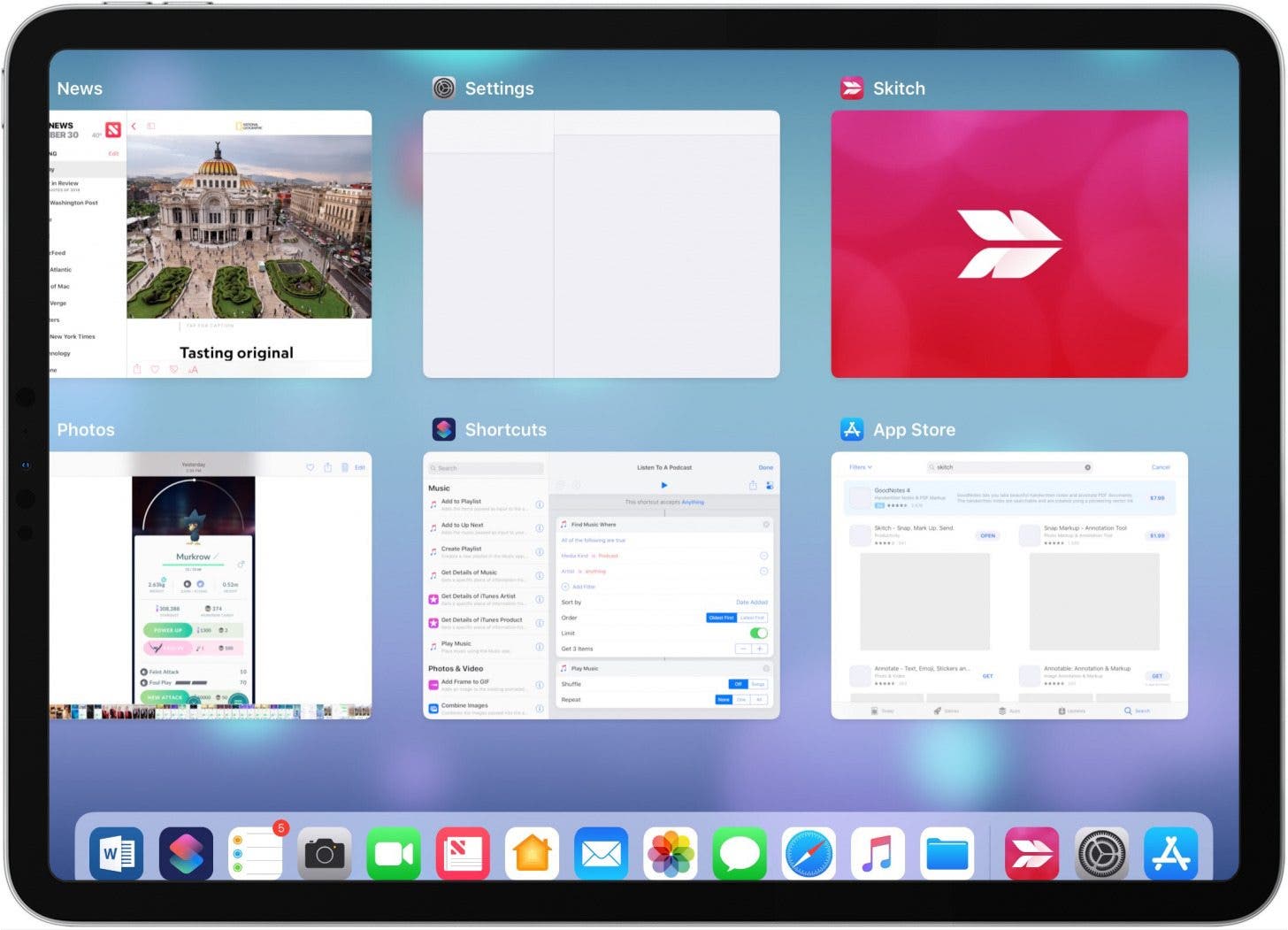Select Oldest First order option

(721, 618)
